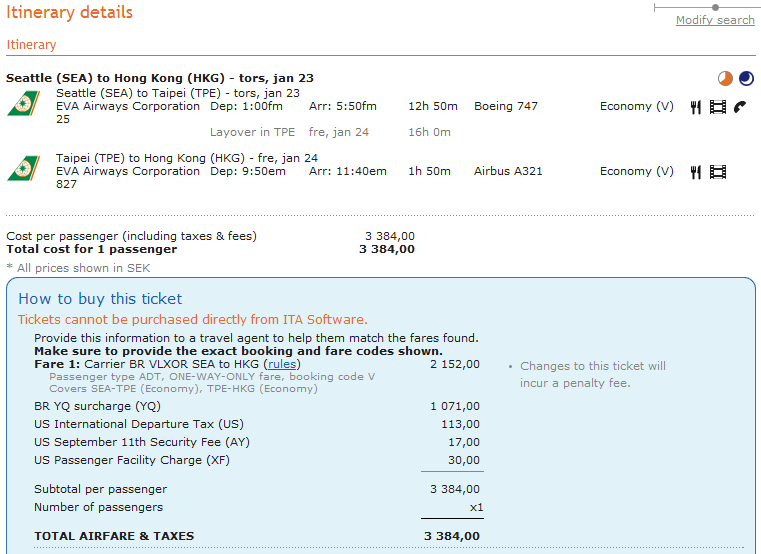The height and width of the screenshot is (554, 761).
Task: Click the Passenger type ADT fare detail line
Action: pos(212,377)
